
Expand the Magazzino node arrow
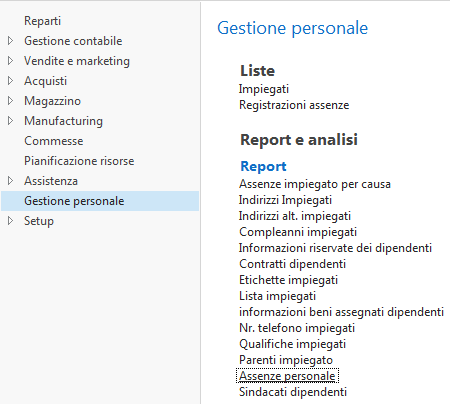coord(10,101)
